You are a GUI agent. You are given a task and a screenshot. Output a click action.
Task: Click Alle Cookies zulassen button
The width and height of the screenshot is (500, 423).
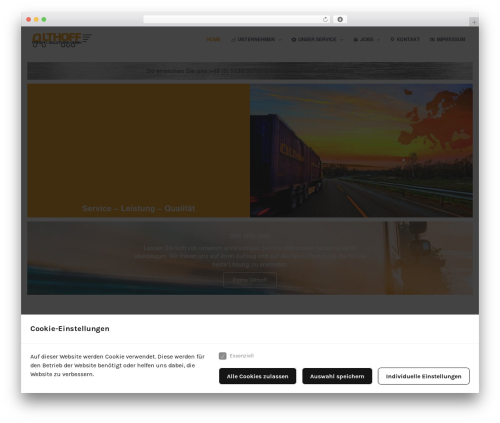click(x=257, y=376)
